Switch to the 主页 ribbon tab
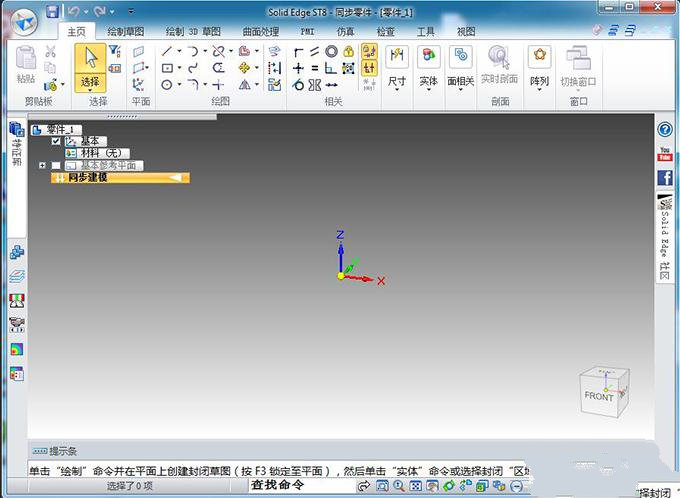Screen dimensions: 680x498 click(x=76, y=32)
